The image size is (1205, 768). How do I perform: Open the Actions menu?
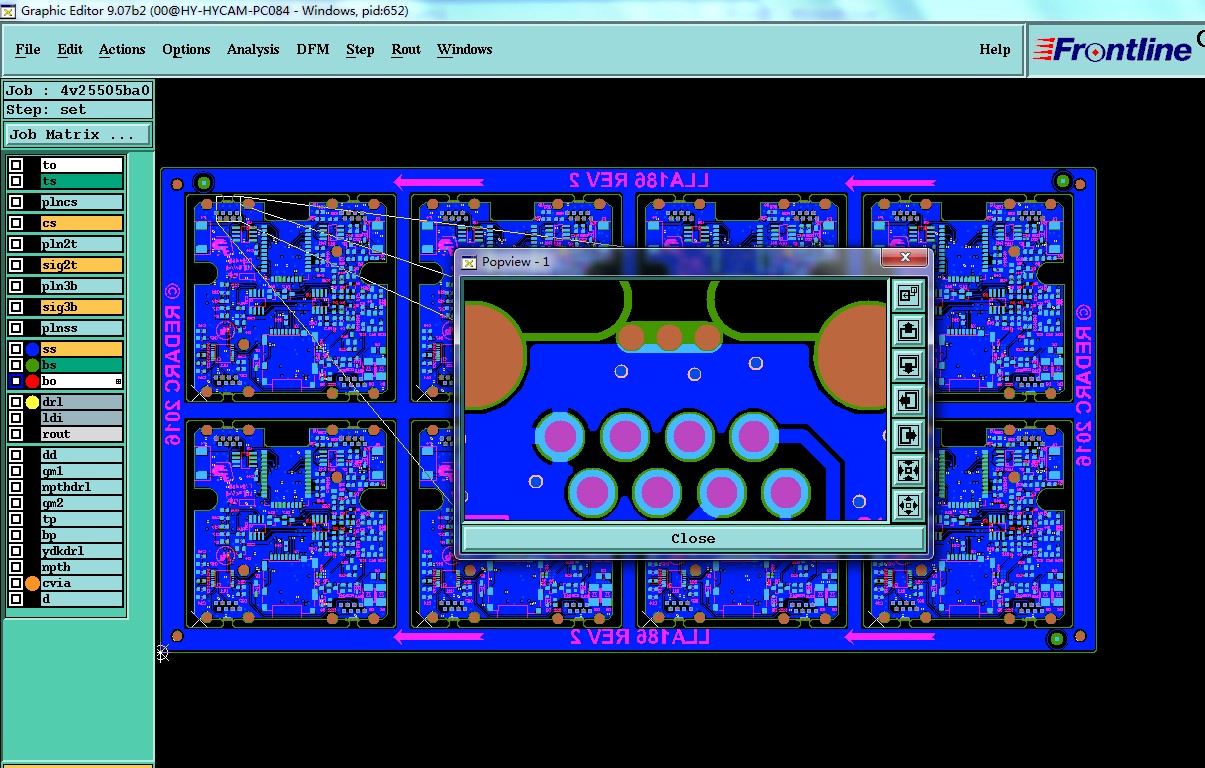tap(122, 49)
